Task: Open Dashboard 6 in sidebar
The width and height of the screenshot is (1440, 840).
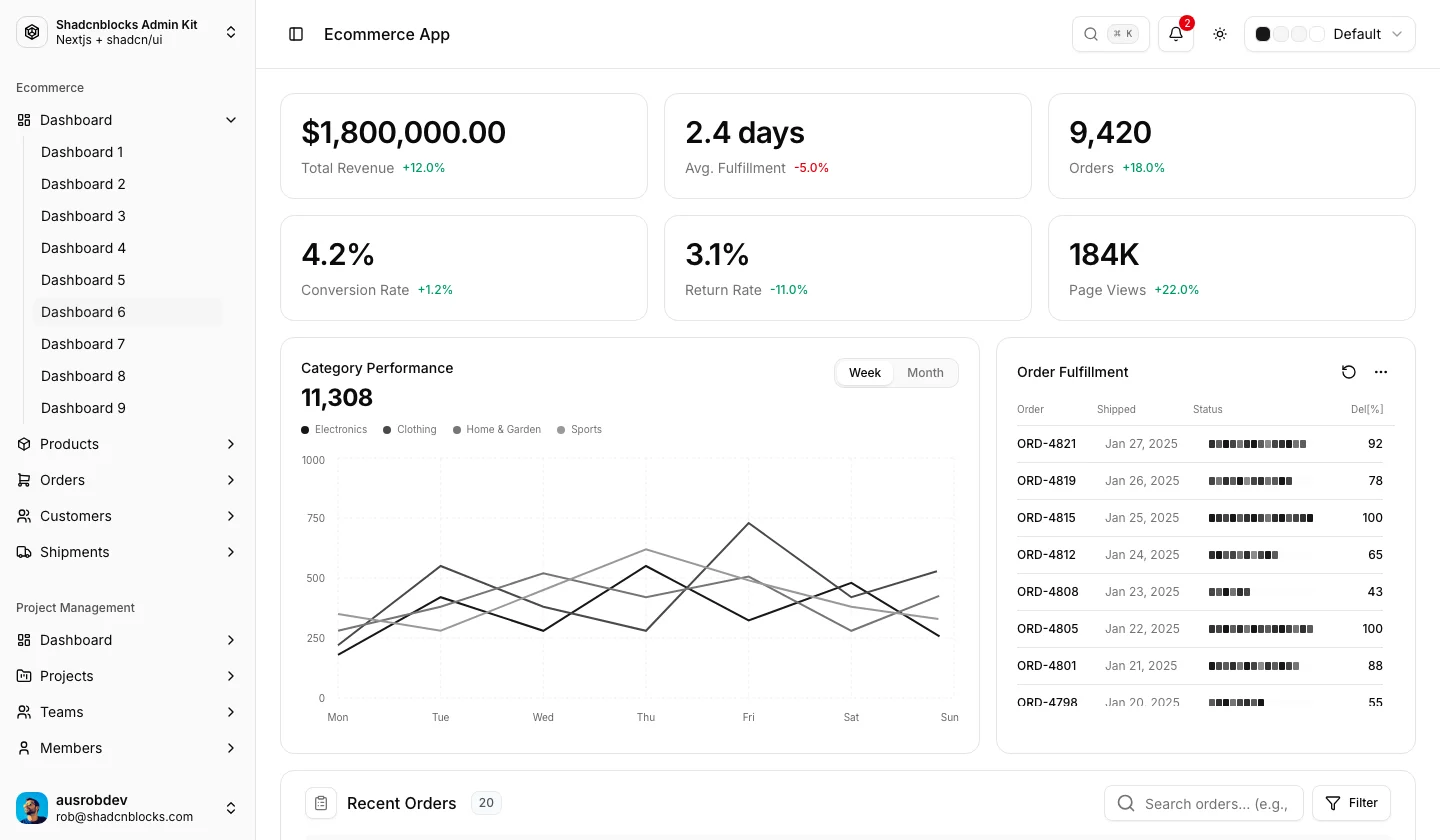Action: pos(128,312)
